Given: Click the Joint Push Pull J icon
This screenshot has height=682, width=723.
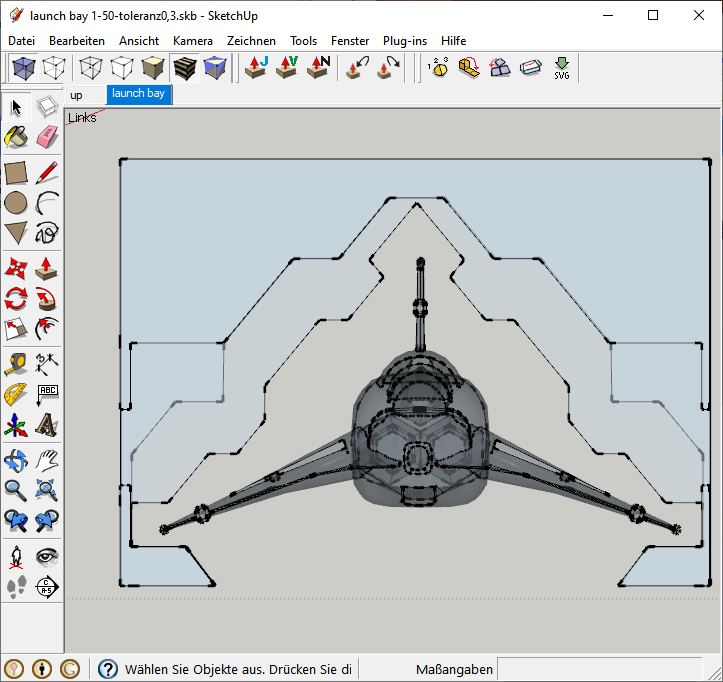Looking at the screenshot, I should 256,68.
